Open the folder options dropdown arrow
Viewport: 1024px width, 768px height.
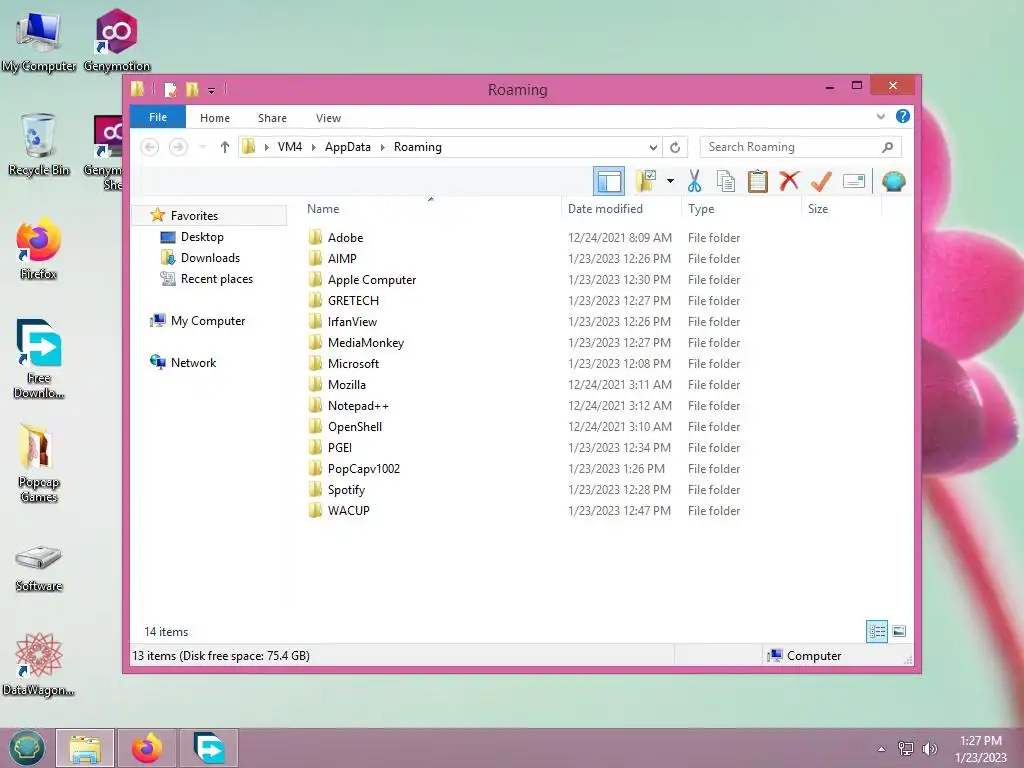pyautogui.click(x=670, y=181)
